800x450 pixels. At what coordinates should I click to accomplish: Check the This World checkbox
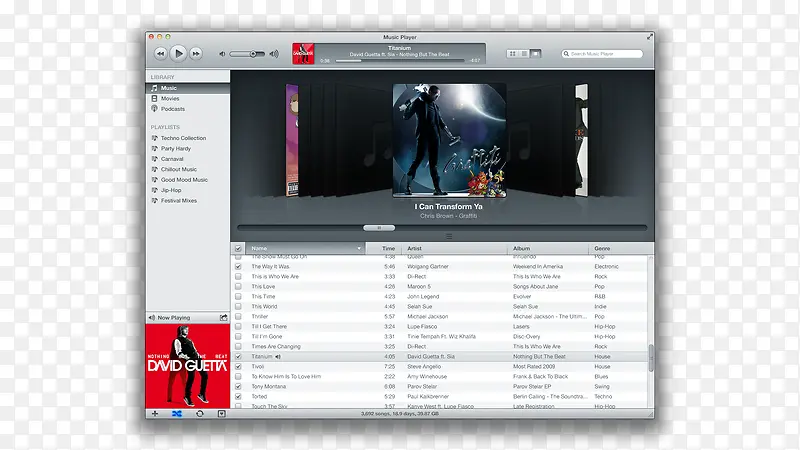click(x=238, y=307)
